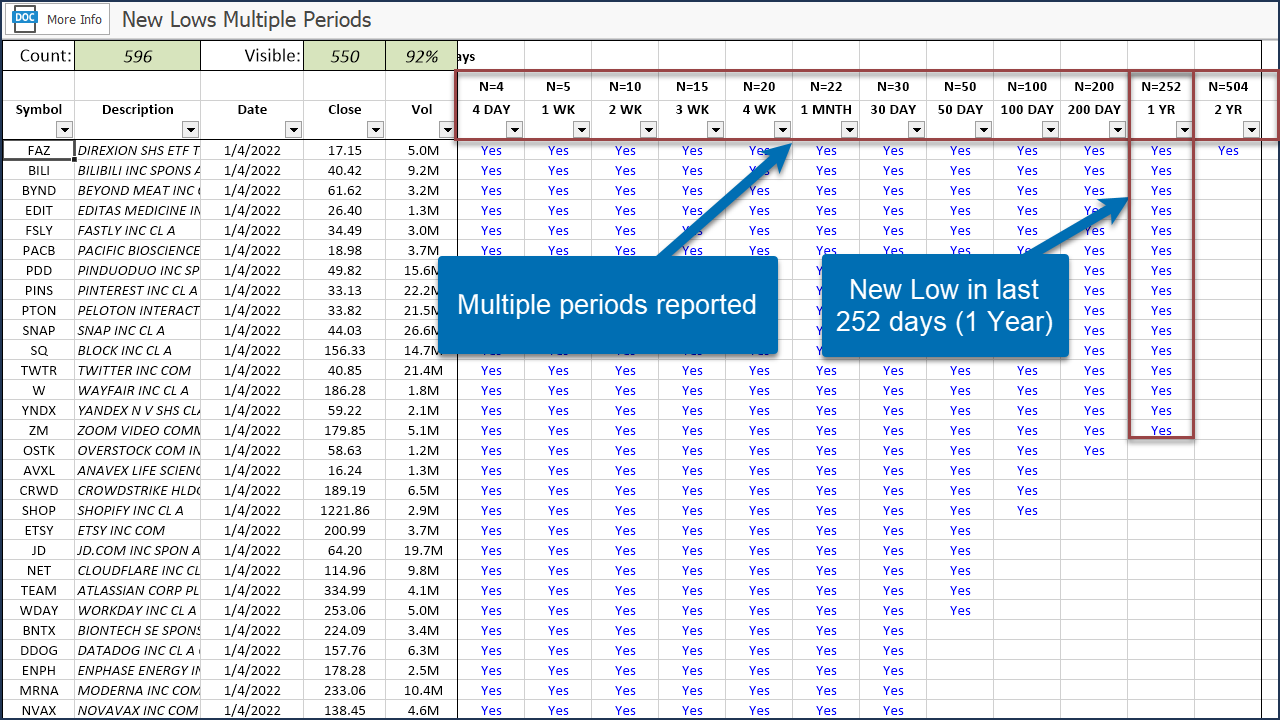This screenshot has width=1280, height=720.
Task: Open the Symbol column filter dropdown
Action: 65,129
